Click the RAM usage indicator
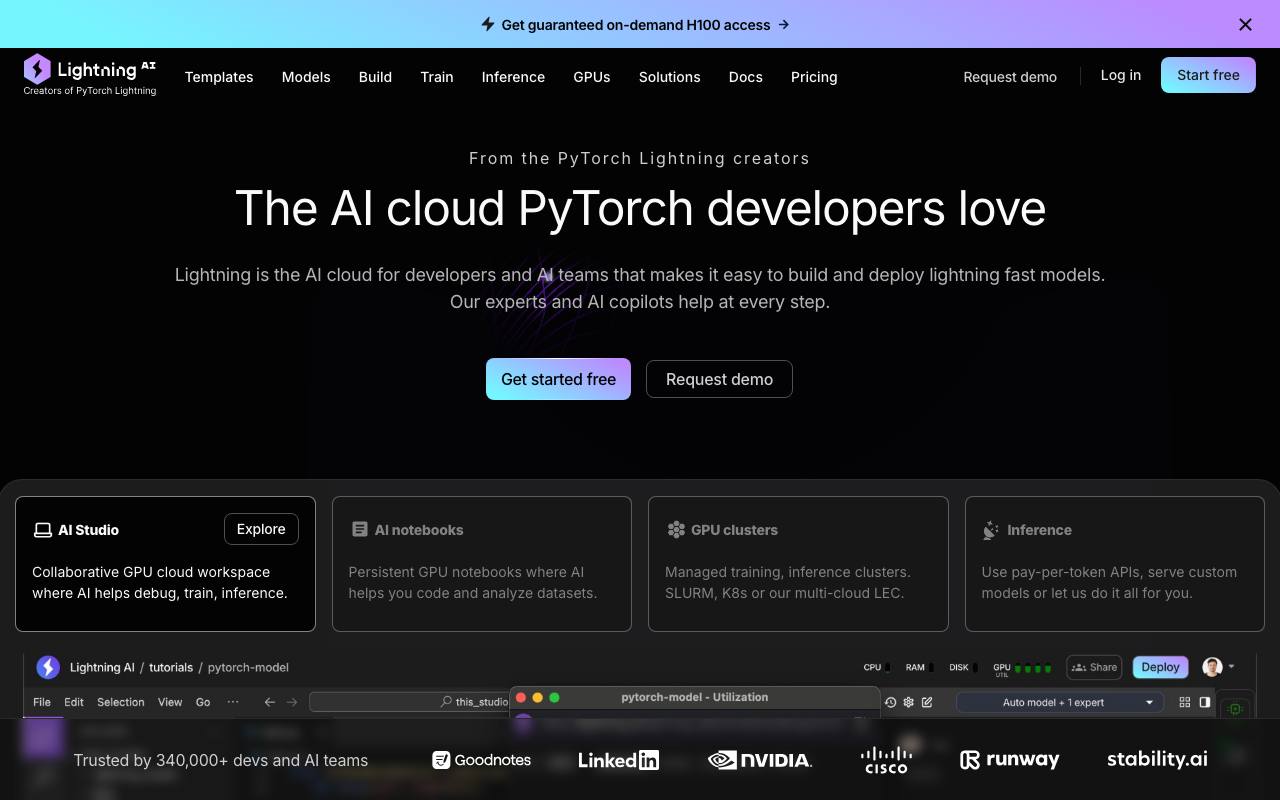 (x=920, y=667)
